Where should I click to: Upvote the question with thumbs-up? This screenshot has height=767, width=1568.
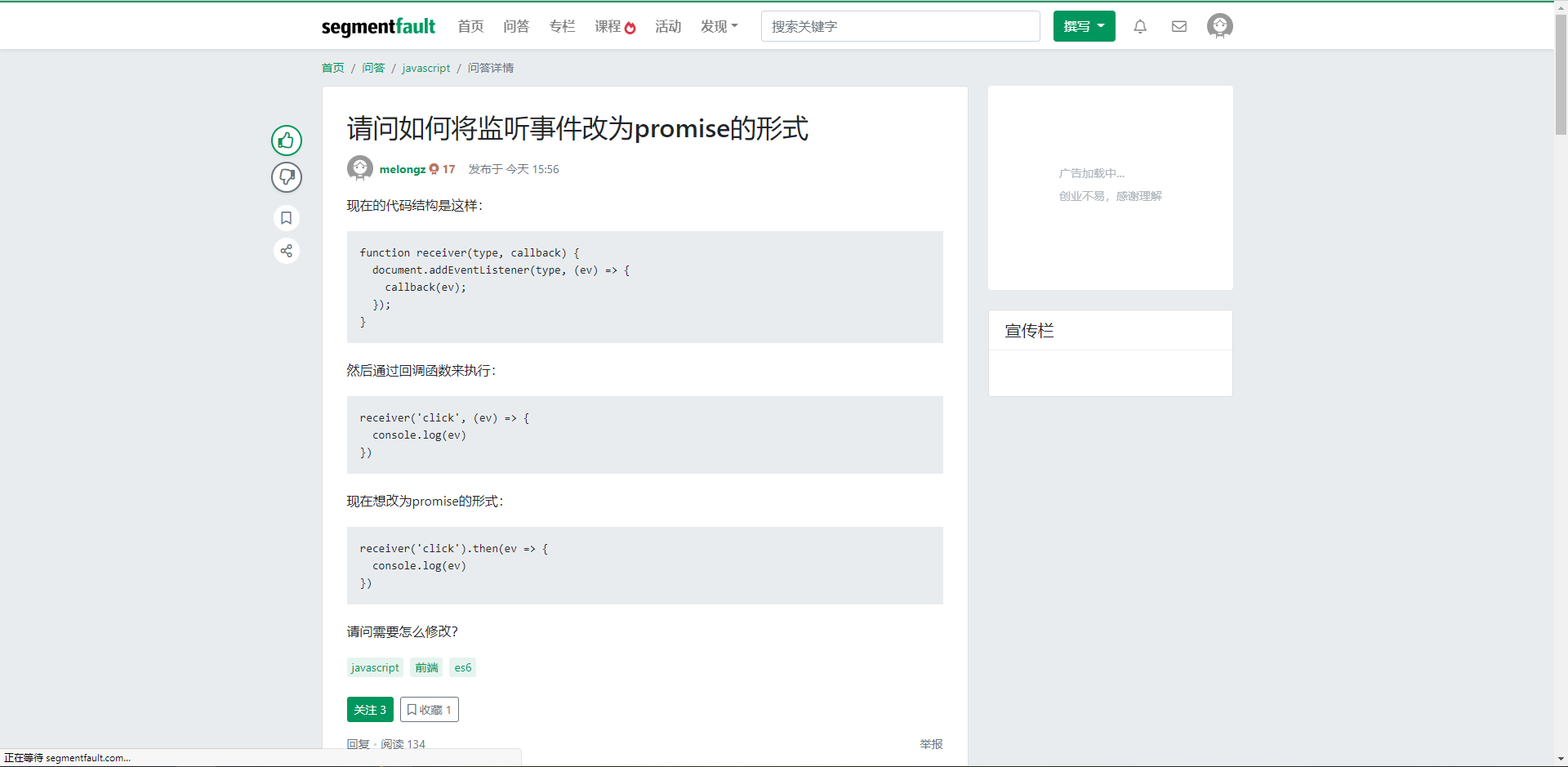[287, 140]
